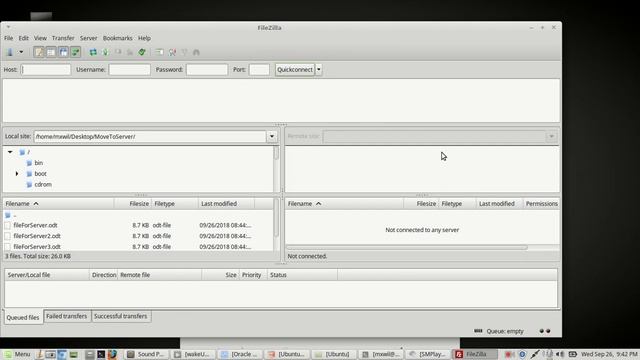640x360 pixels.
Task: Toggle remote directory tree display
Action: [63, 52]
